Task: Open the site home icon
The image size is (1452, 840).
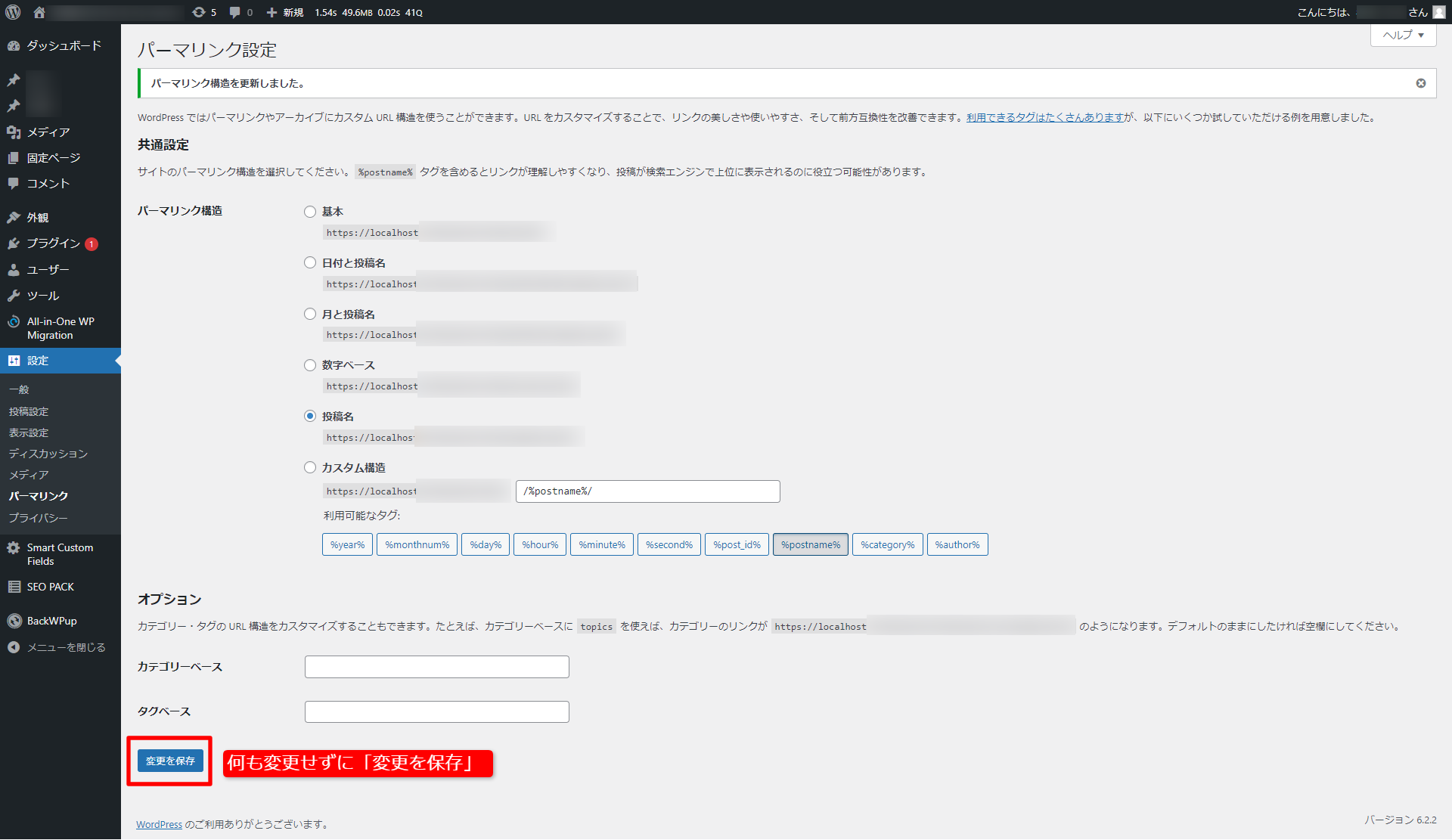Action: tap(39, 12)
